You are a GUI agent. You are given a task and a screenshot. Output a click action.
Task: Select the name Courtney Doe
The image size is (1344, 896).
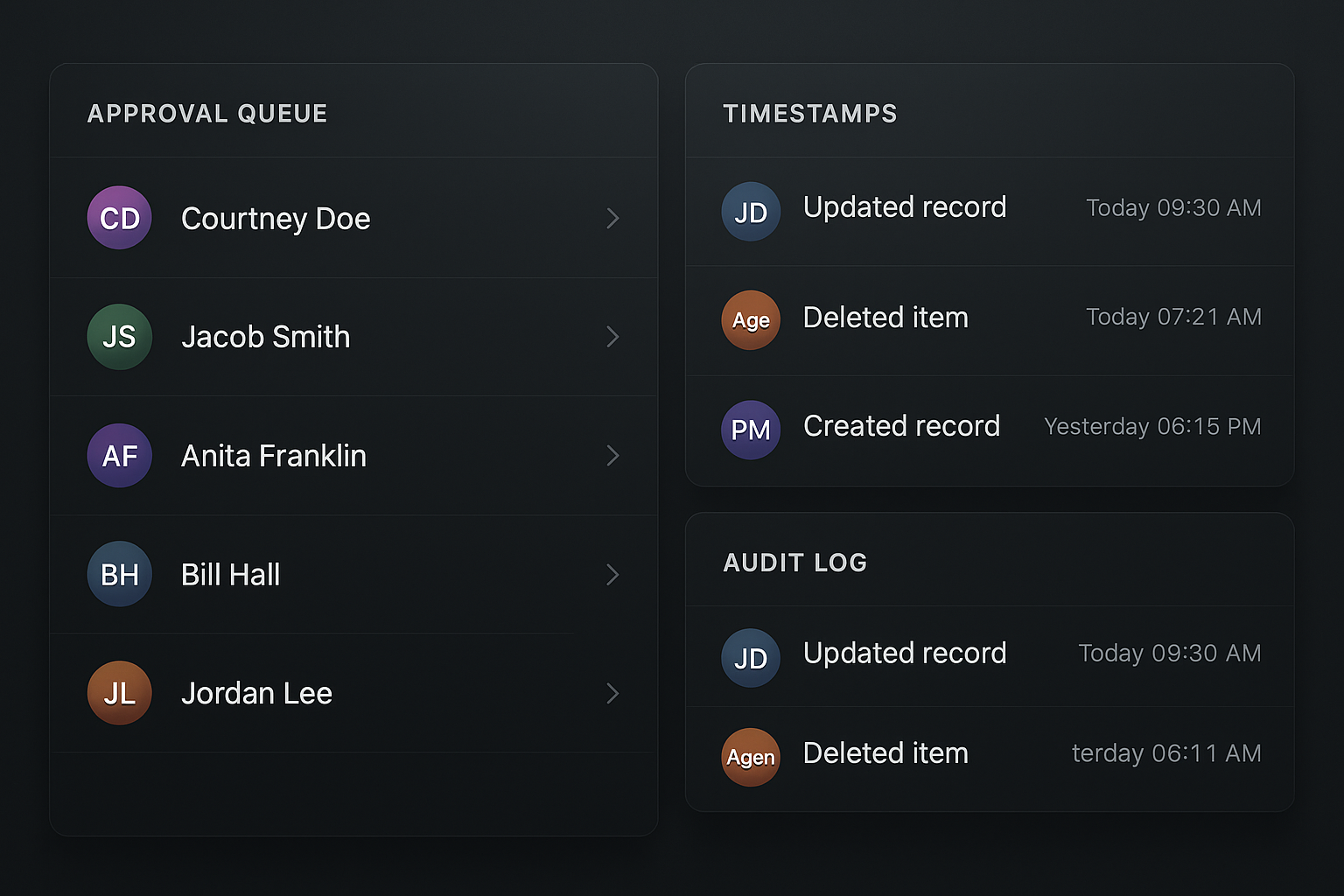276,219
